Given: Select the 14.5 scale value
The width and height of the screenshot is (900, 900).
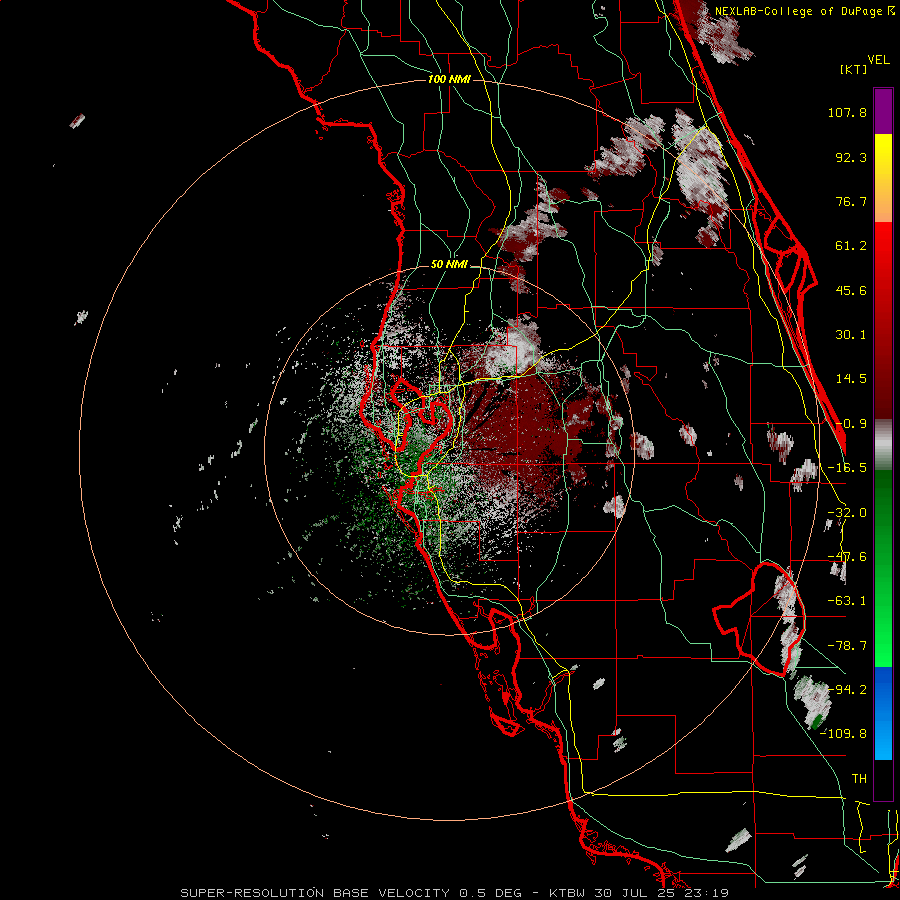Looking at the screenshot, I should [x=851, y=379].
